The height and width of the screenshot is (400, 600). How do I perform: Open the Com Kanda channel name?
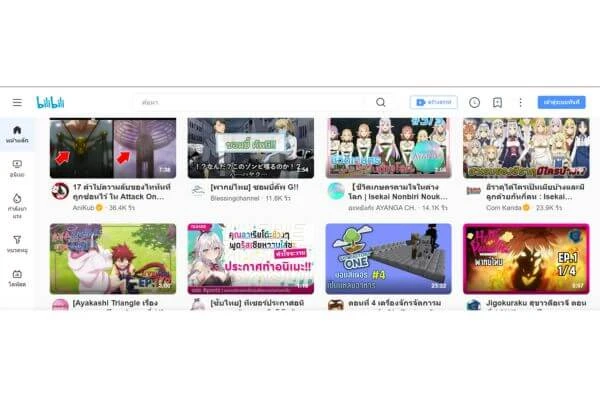click(x=504, y=207)
